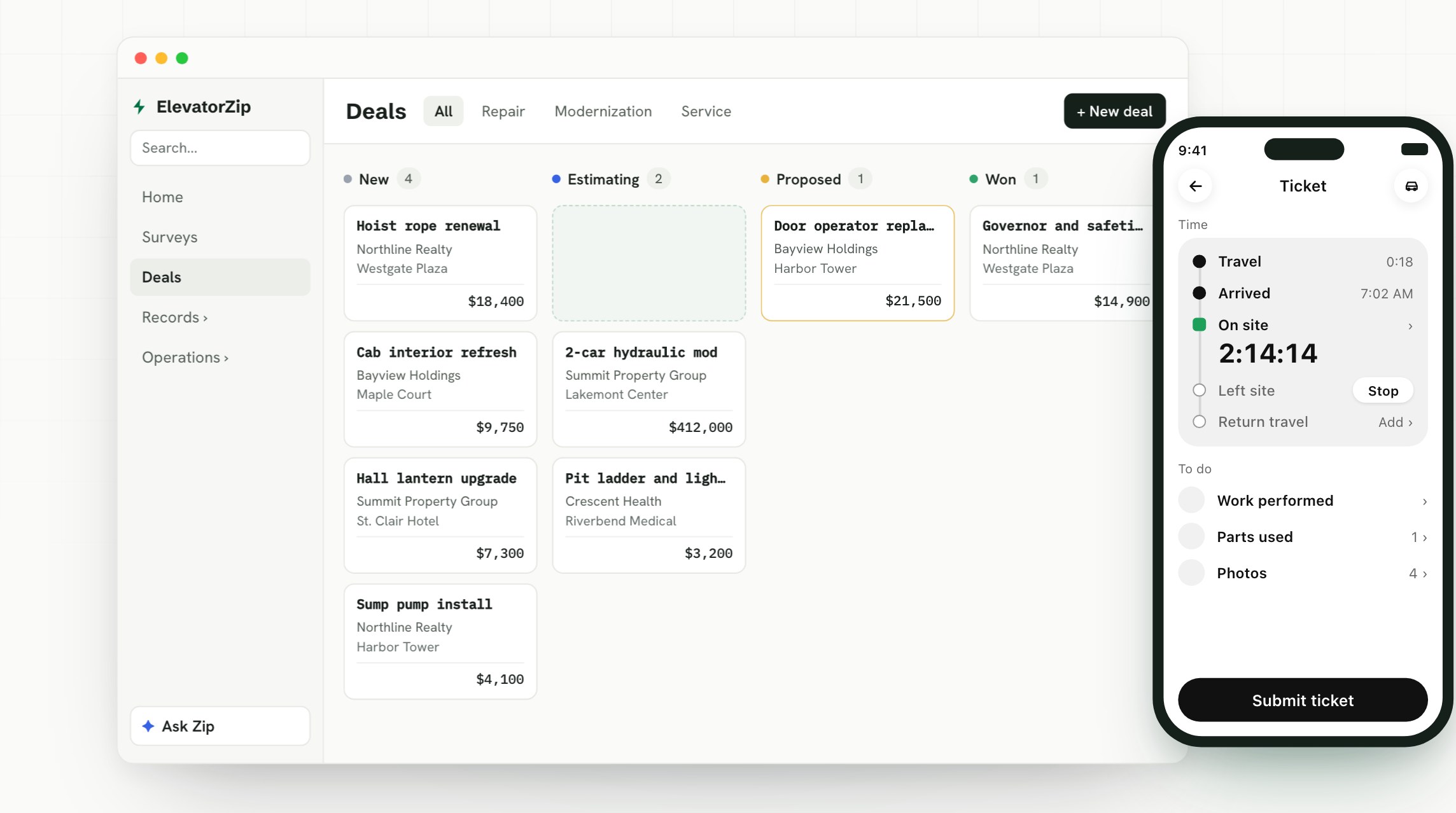Click the green On site marker
The height and width of the screenshot is (813, 1456).
tap(1199, 325)
